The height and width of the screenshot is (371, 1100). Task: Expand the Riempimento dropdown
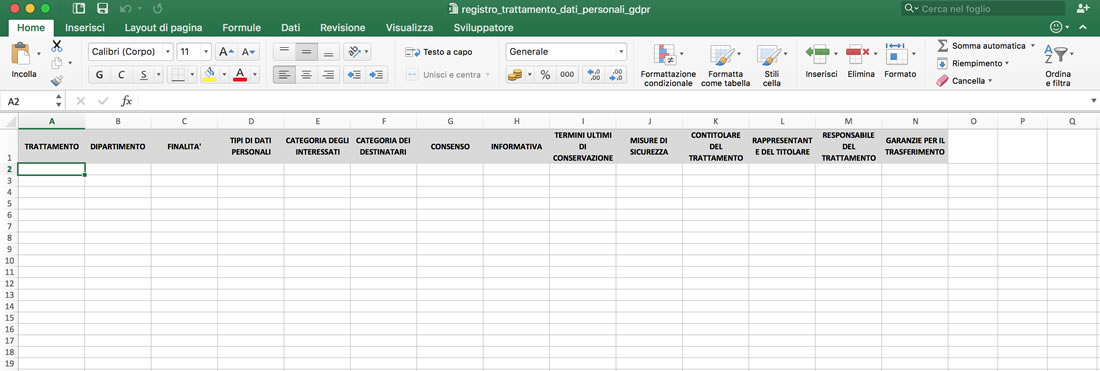[x=1007, y=63]
